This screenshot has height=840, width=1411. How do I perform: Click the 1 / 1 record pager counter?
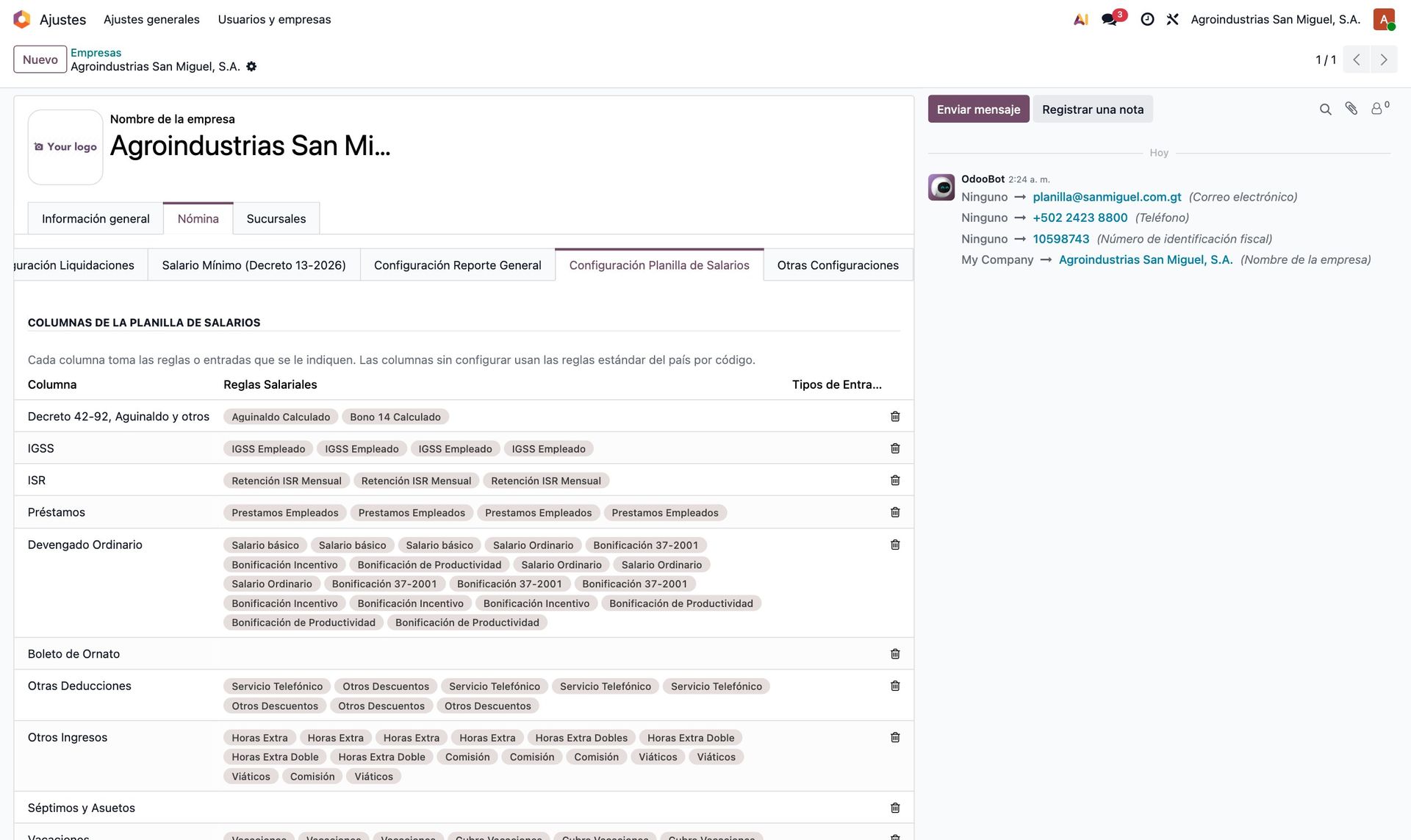tap(1326, 60)
